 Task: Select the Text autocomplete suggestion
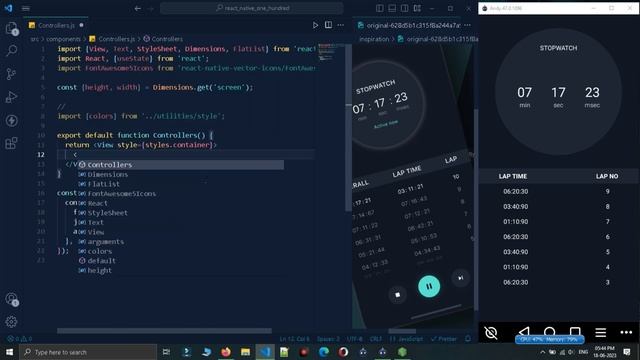point(181,222)
